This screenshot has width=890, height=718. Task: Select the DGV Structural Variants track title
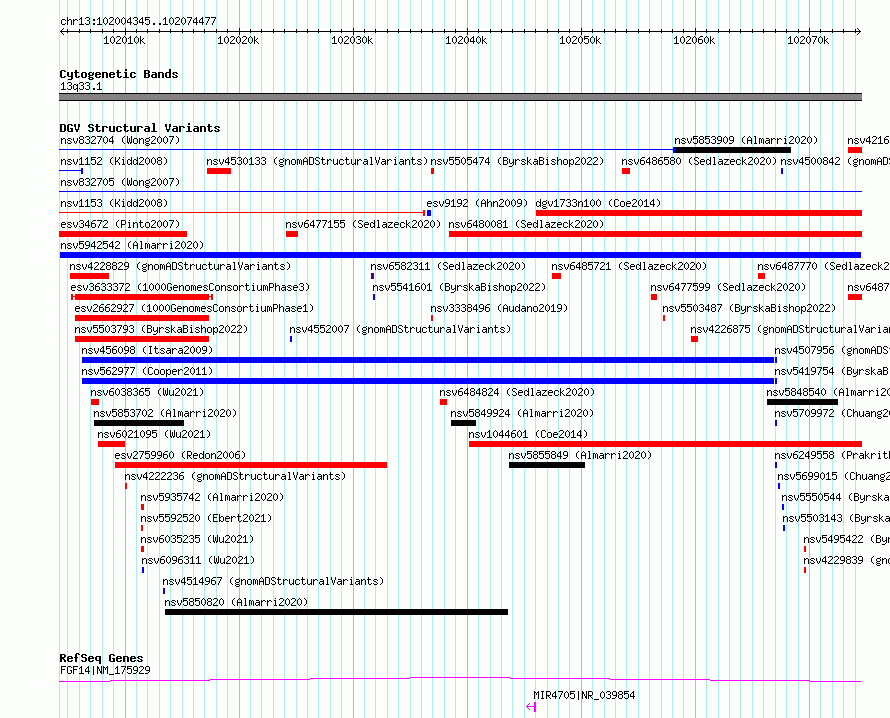click(x=140, y=128)
